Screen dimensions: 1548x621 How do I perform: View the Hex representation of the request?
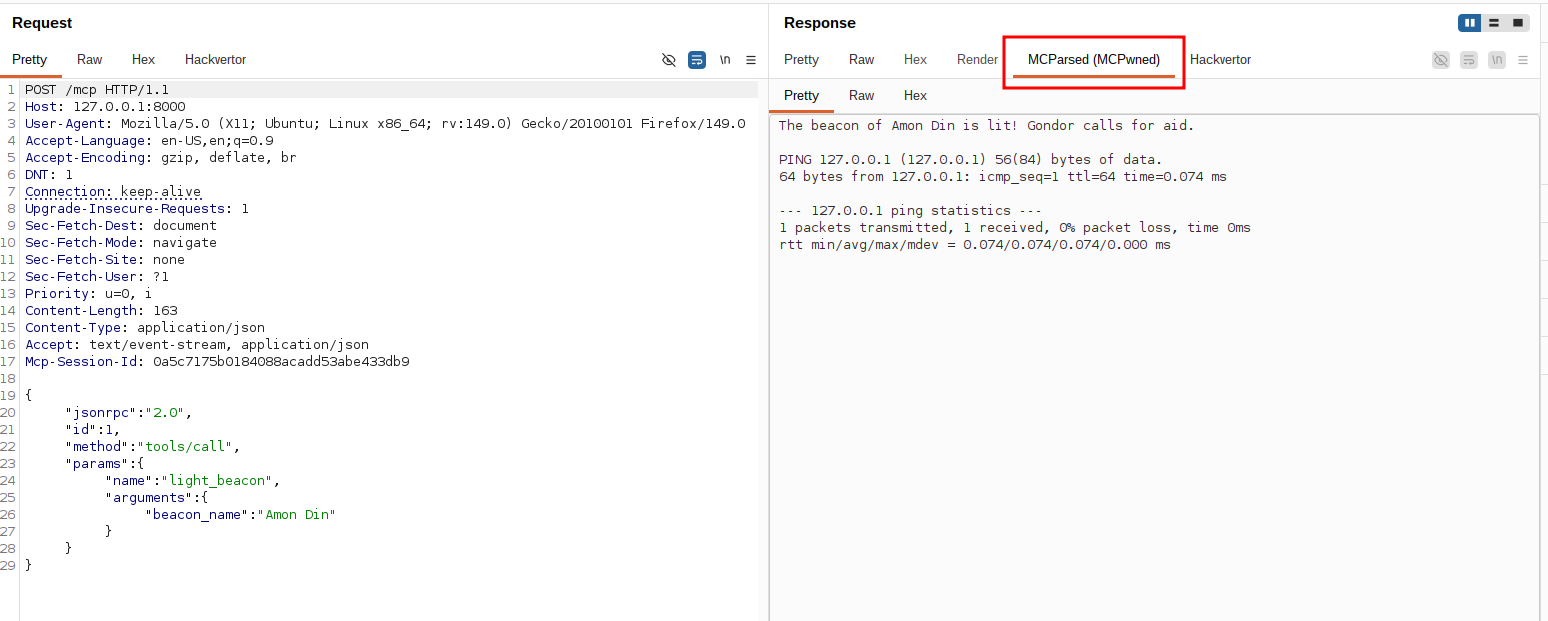(x=143, y=60)
